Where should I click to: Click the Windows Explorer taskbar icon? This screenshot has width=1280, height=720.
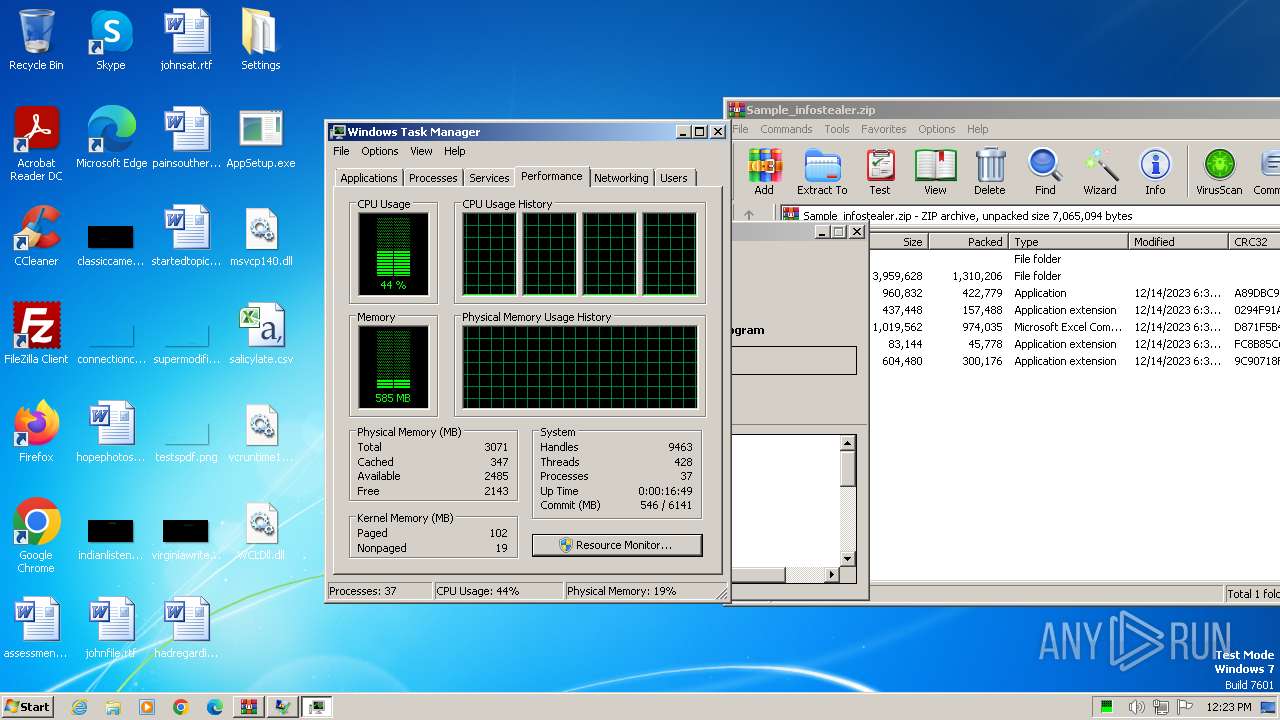coord(113,707)
